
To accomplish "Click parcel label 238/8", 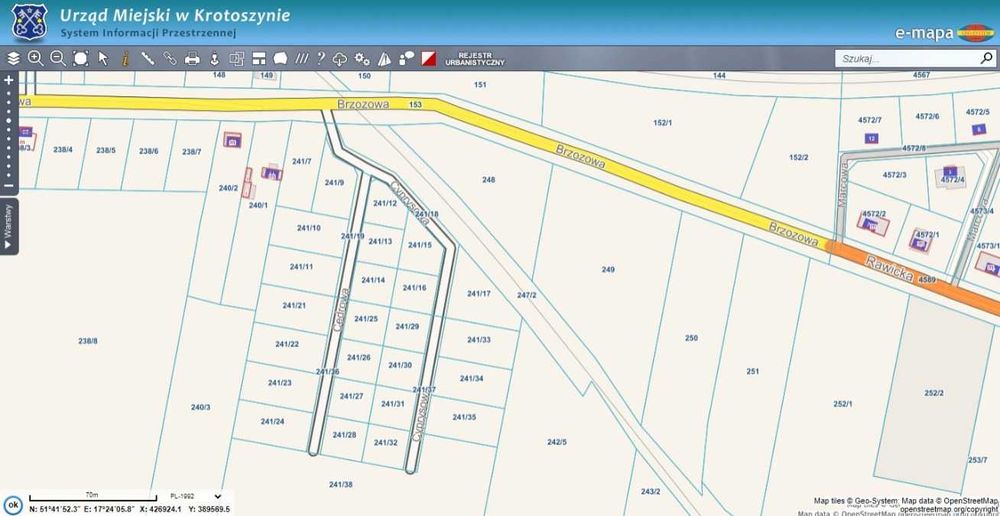I will 88,341.
